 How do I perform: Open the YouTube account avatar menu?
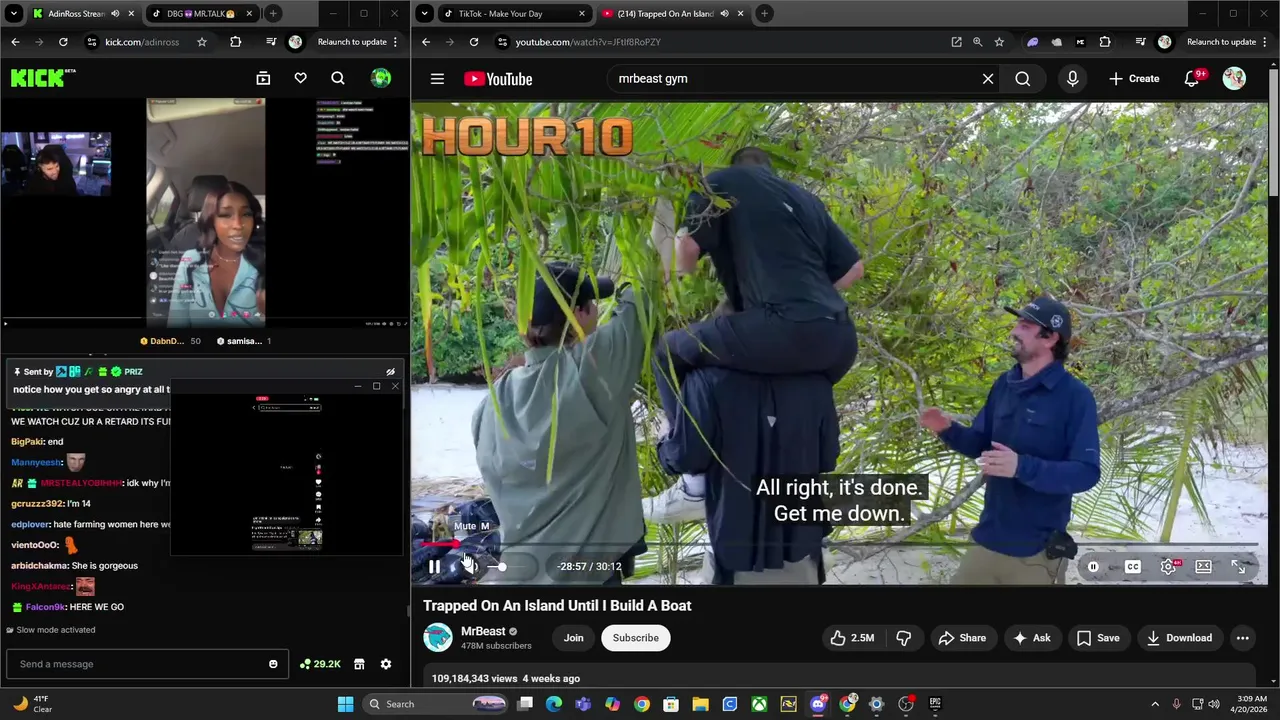tap(1234, 79)
